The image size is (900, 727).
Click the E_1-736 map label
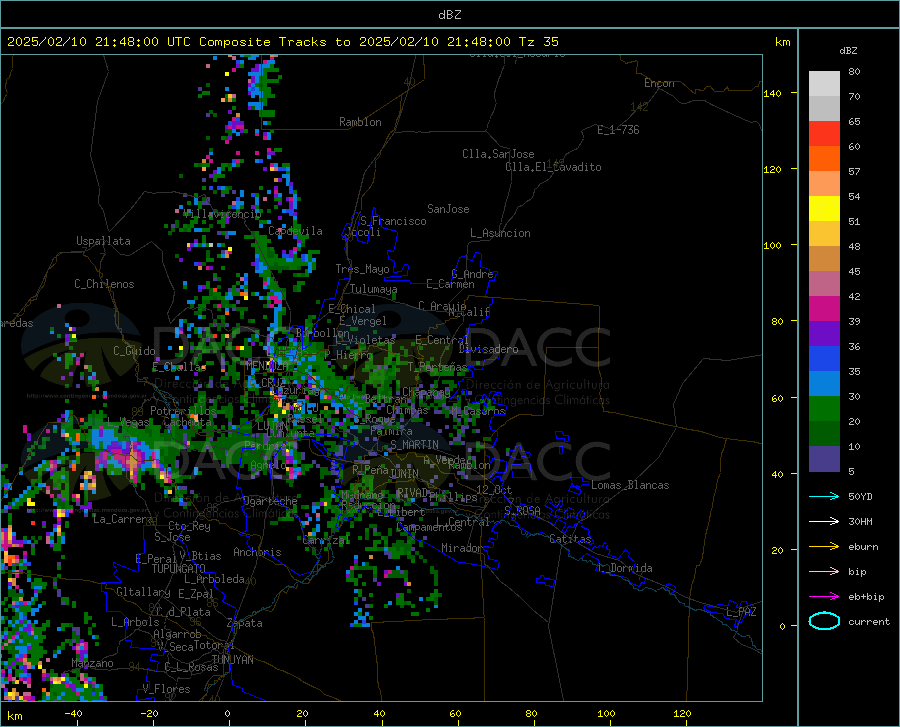pos(618,130)
